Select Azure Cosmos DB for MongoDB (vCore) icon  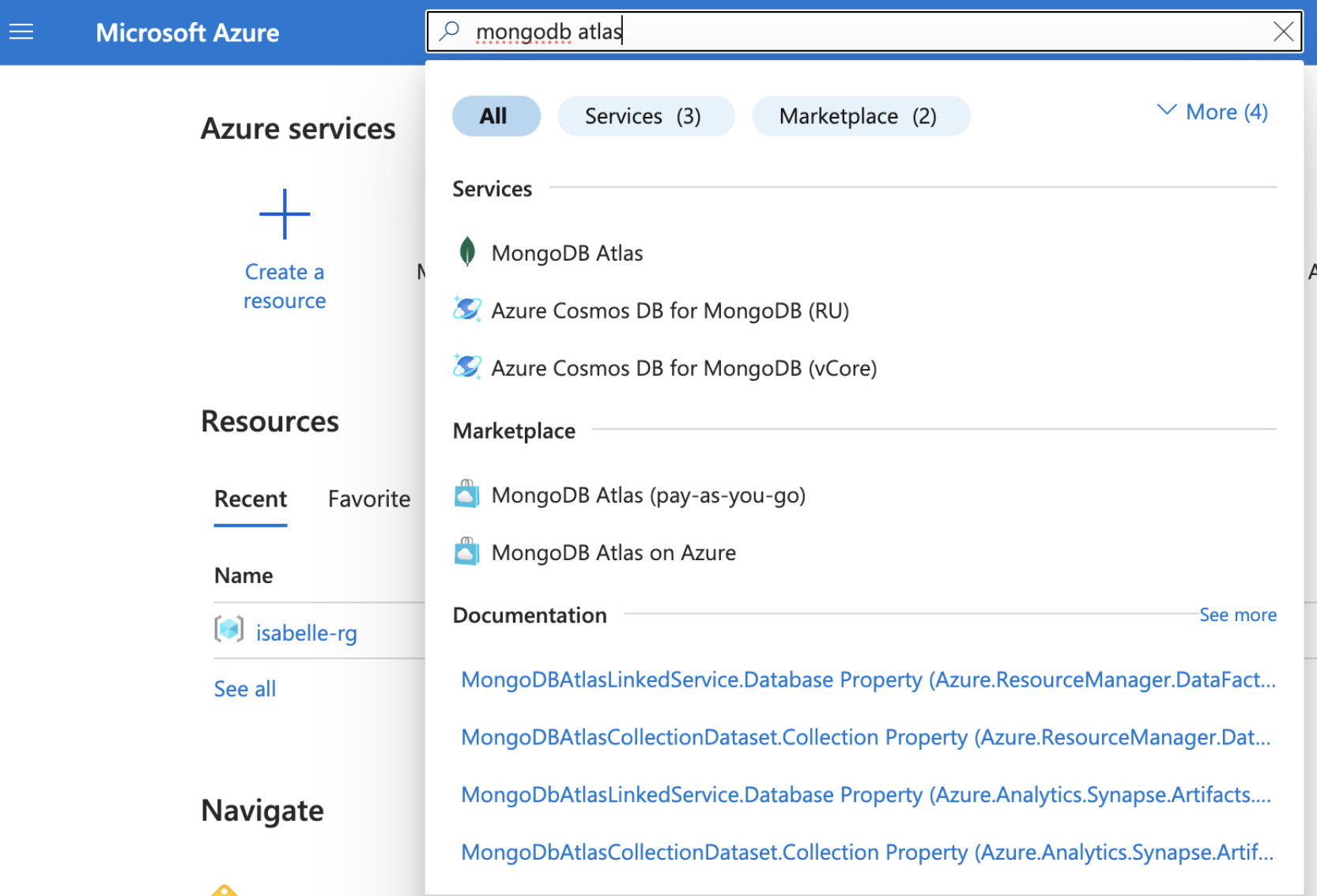tap(467, 367)
